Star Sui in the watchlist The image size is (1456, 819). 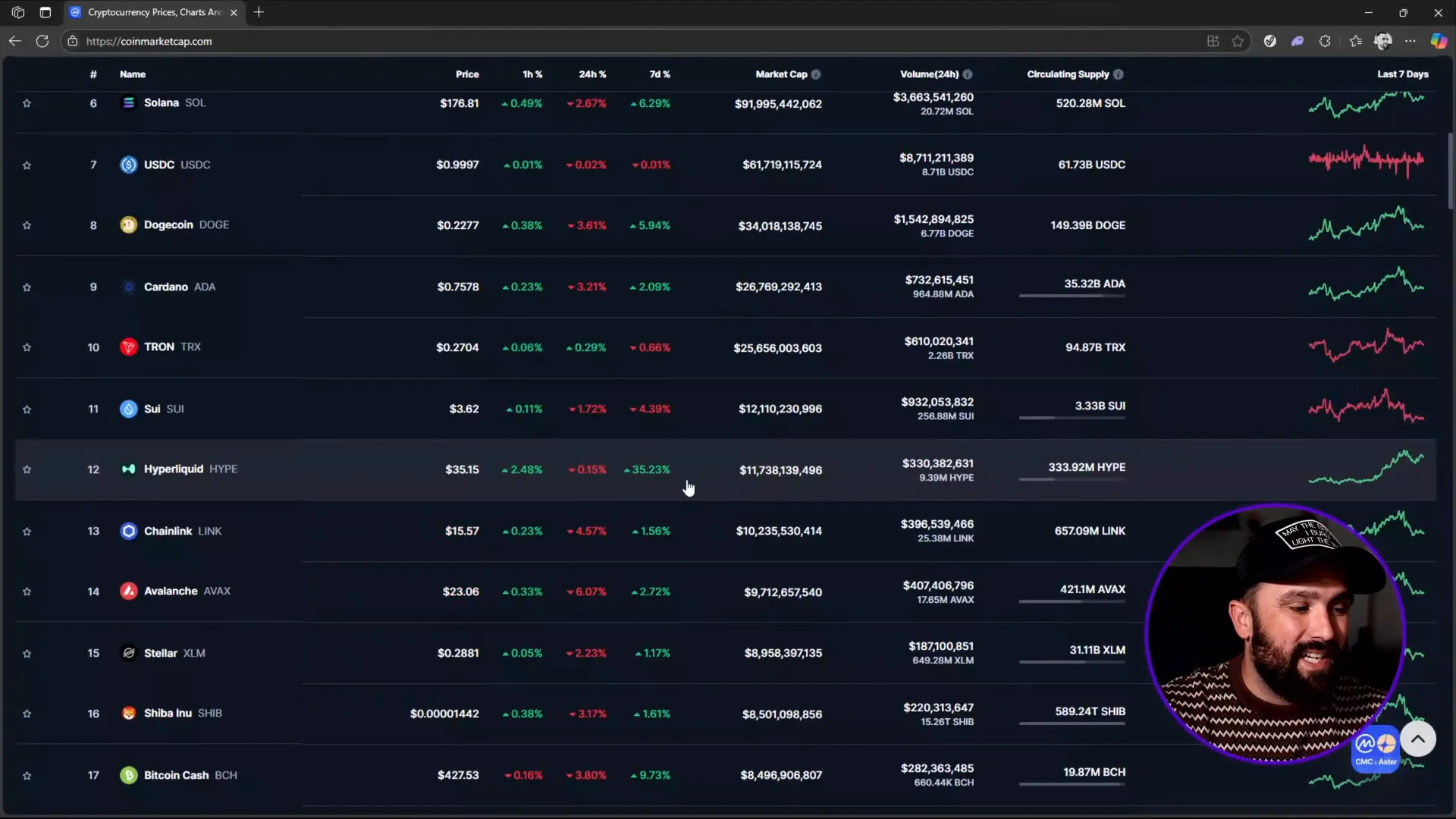(27, 409)
